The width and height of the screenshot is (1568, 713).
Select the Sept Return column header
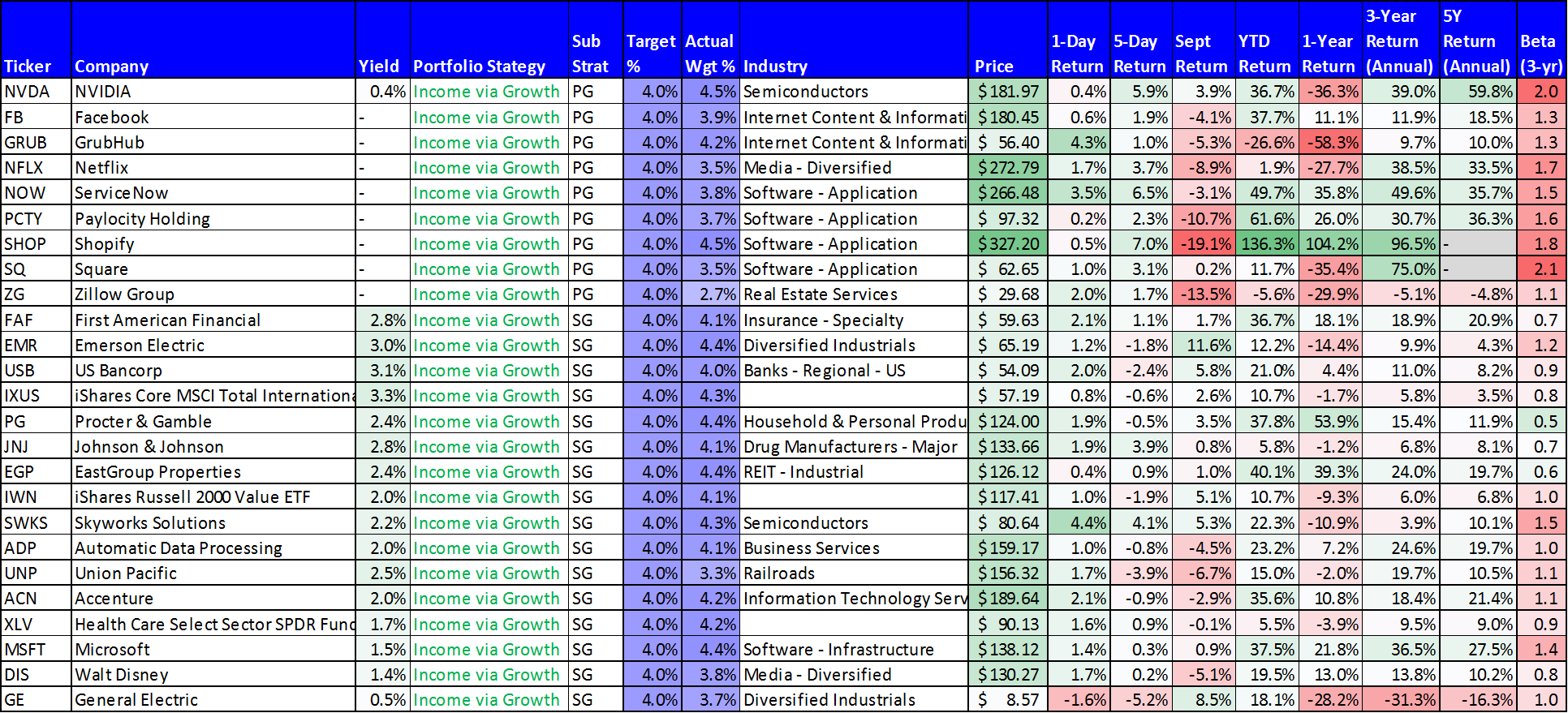click(x=1204, y=40)
